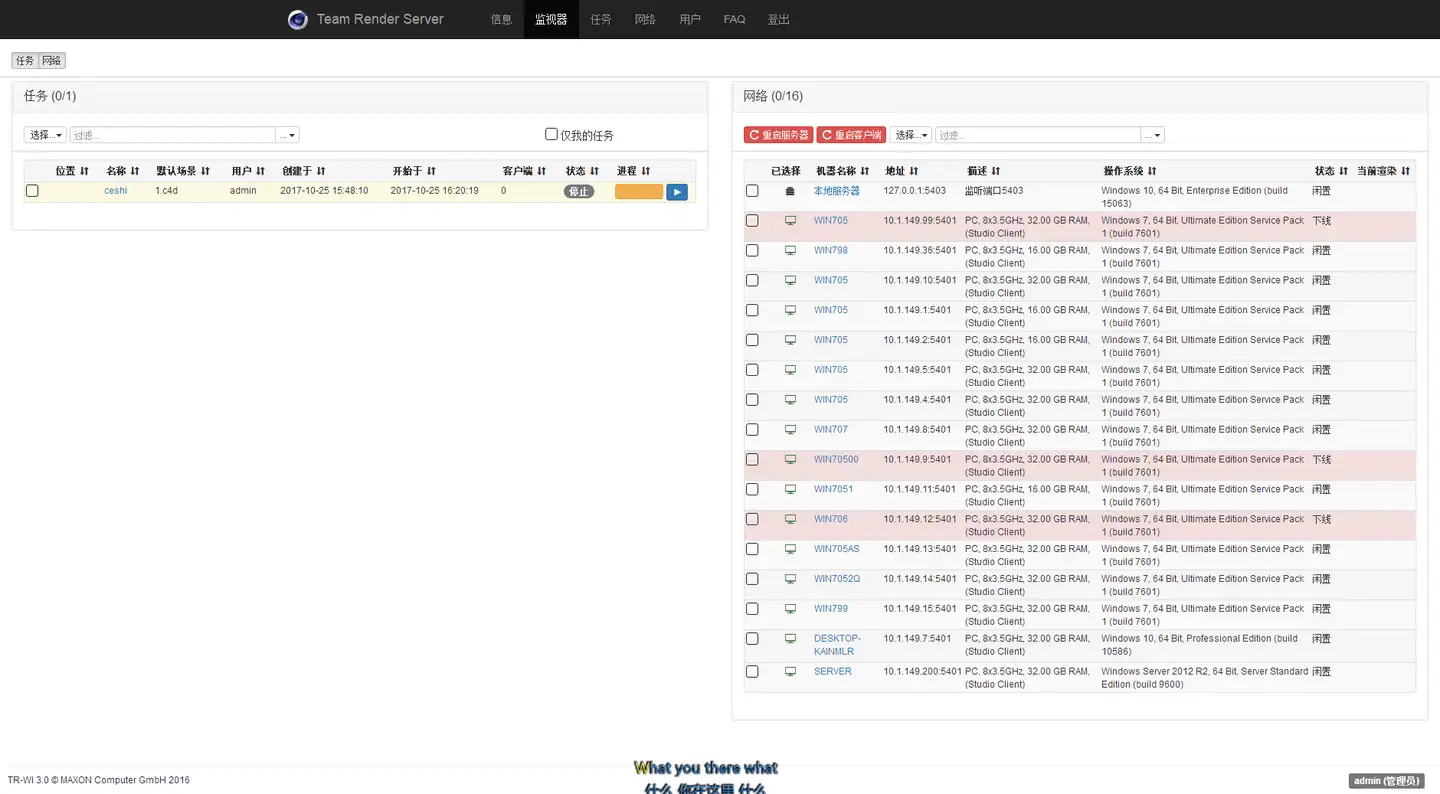
Task: Click the sort arrows beside the 客户端 column header
Action: 541,171
